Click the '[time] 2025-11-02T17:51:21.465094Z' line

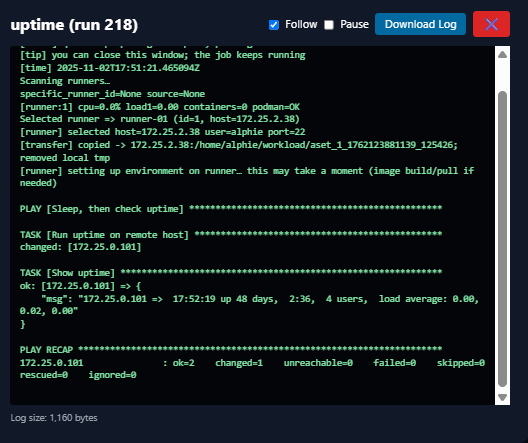(x=110, y=68)
